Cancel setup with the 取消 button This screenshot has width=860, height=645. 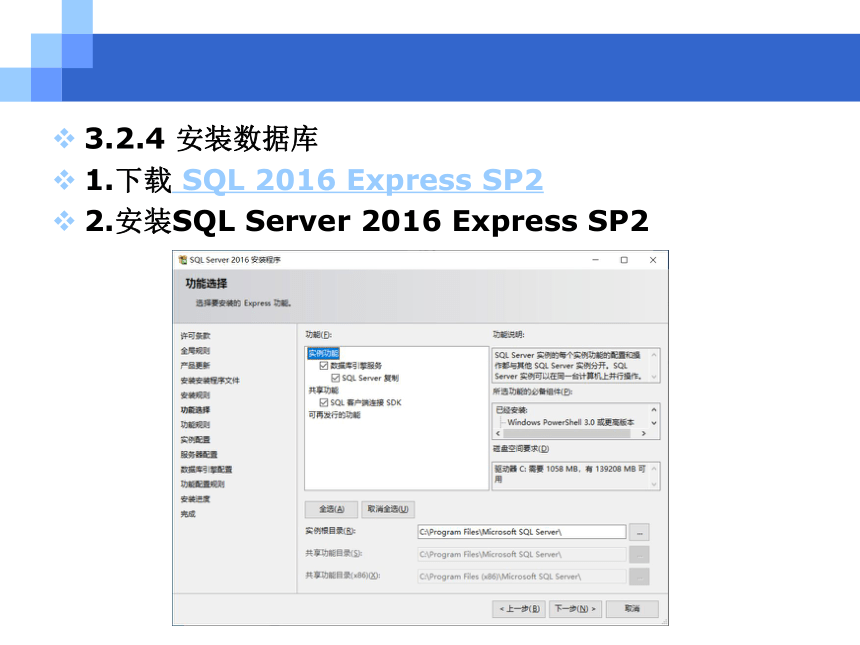(632, 609)
